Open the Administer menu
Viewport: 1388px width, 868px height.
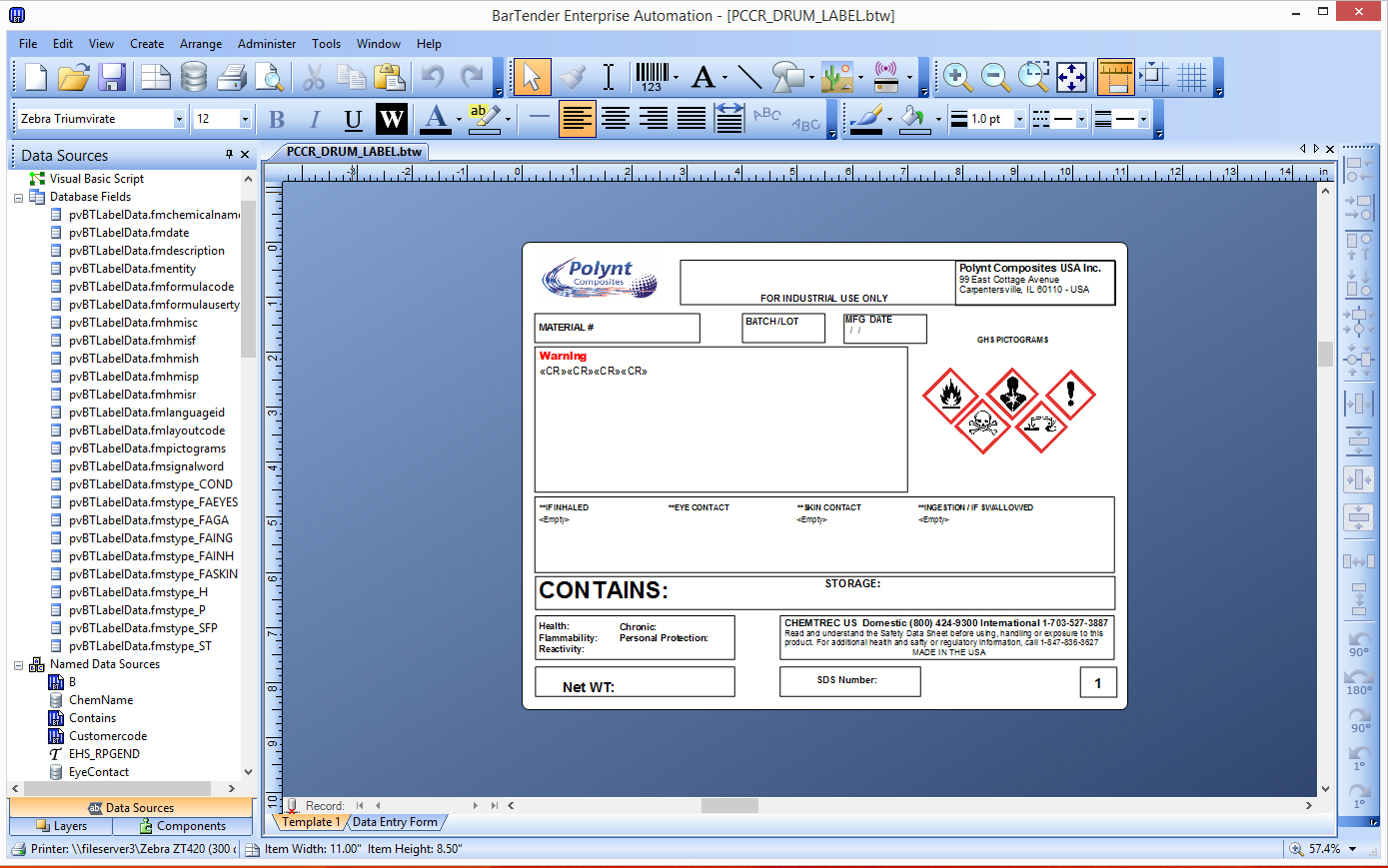(x=267, y=44)
